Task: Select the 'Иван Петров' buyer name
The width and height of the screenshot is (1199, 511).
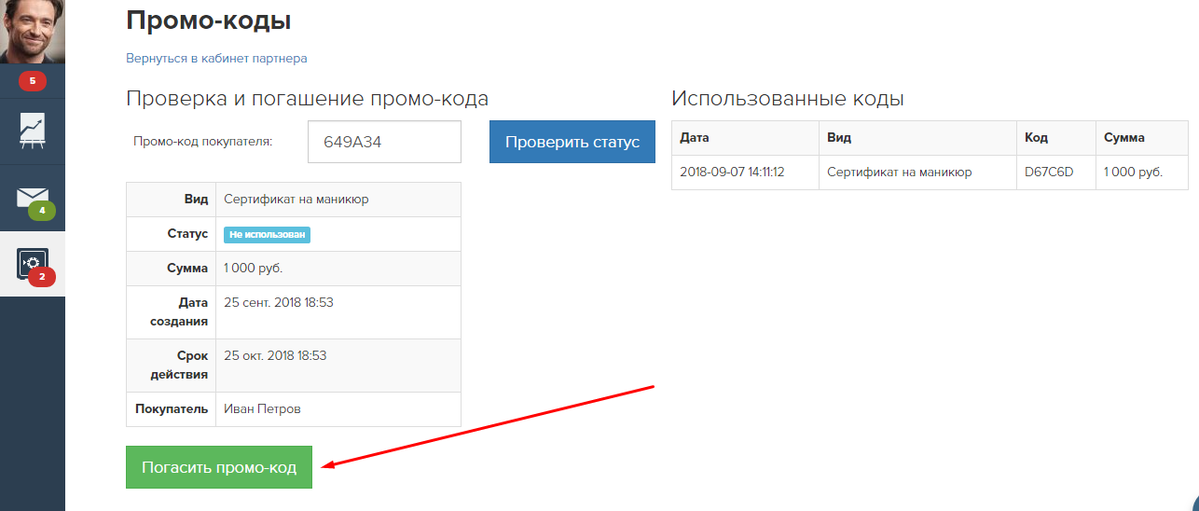Action: tap(262, 409)
